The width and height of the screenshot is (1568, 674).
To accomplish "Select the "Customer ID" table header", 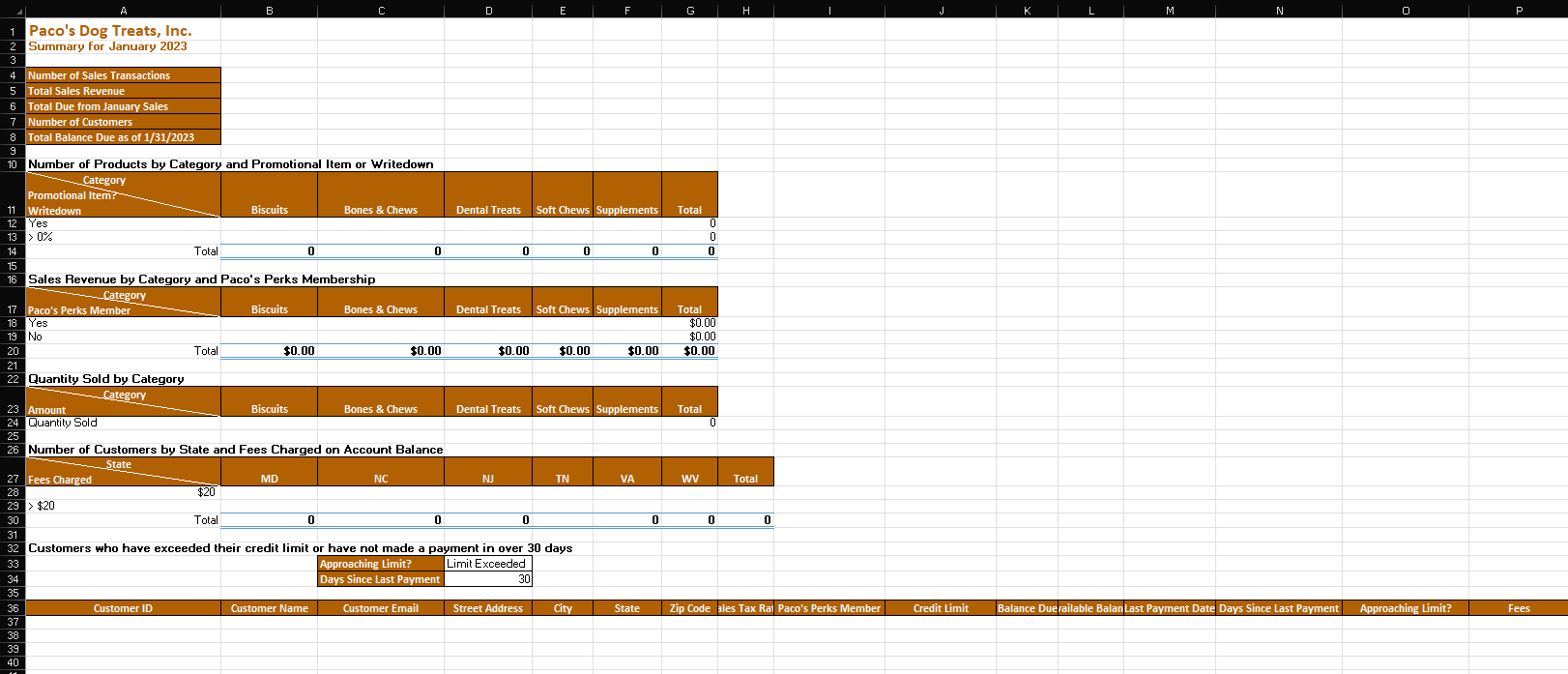I will (123, 608).
